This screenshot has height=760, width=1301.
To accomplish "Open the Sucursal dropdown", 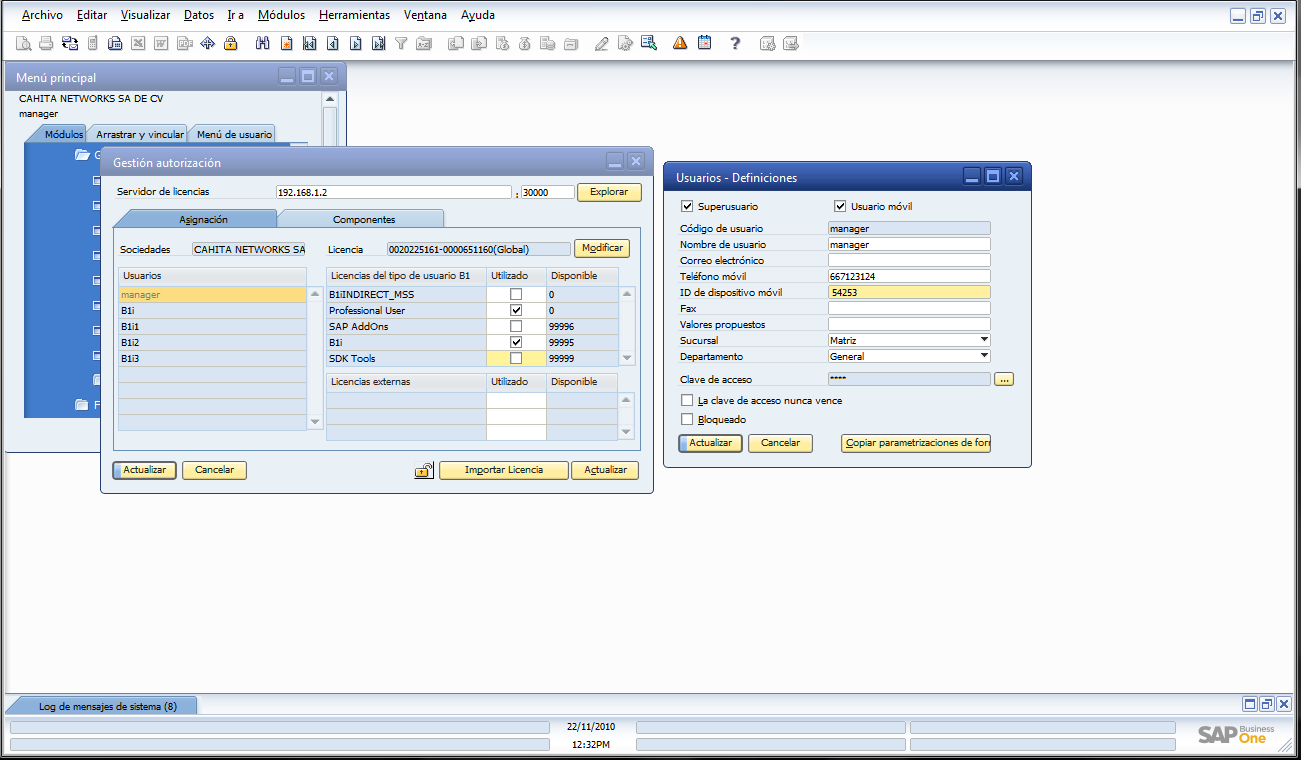I will [984, 340].
